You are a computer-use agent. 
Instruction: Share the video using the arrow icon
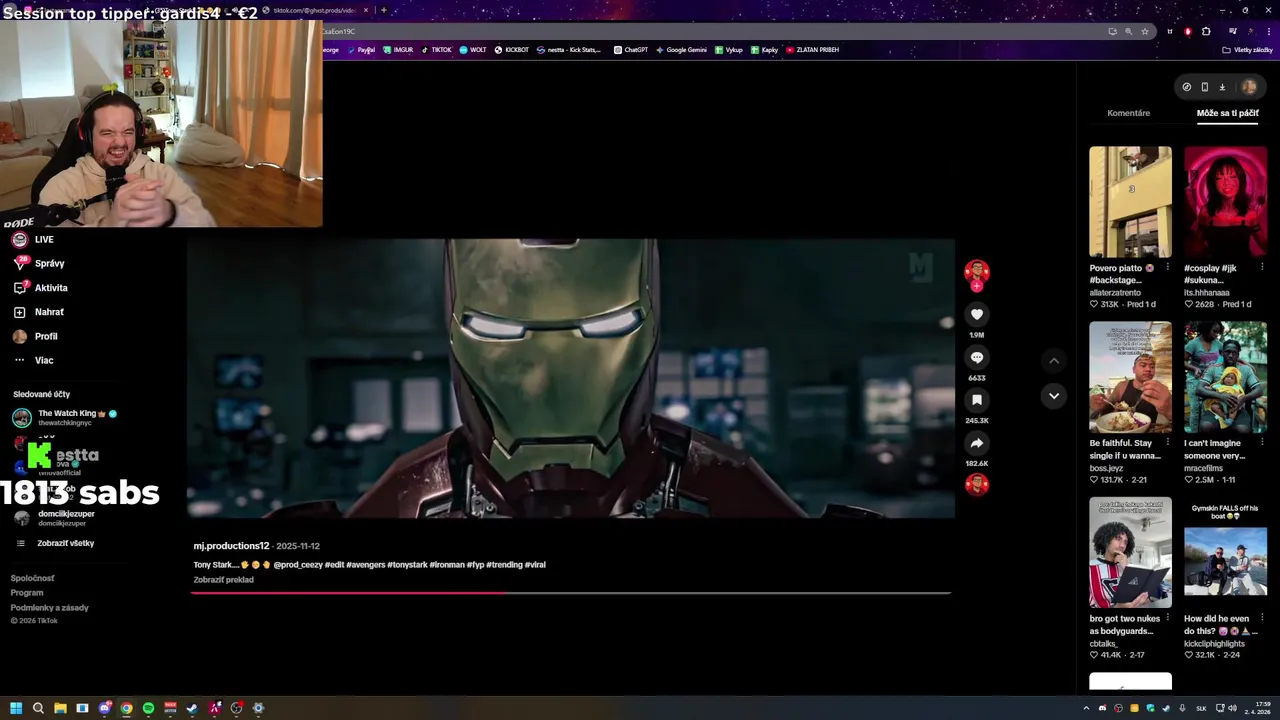[977, 443]
